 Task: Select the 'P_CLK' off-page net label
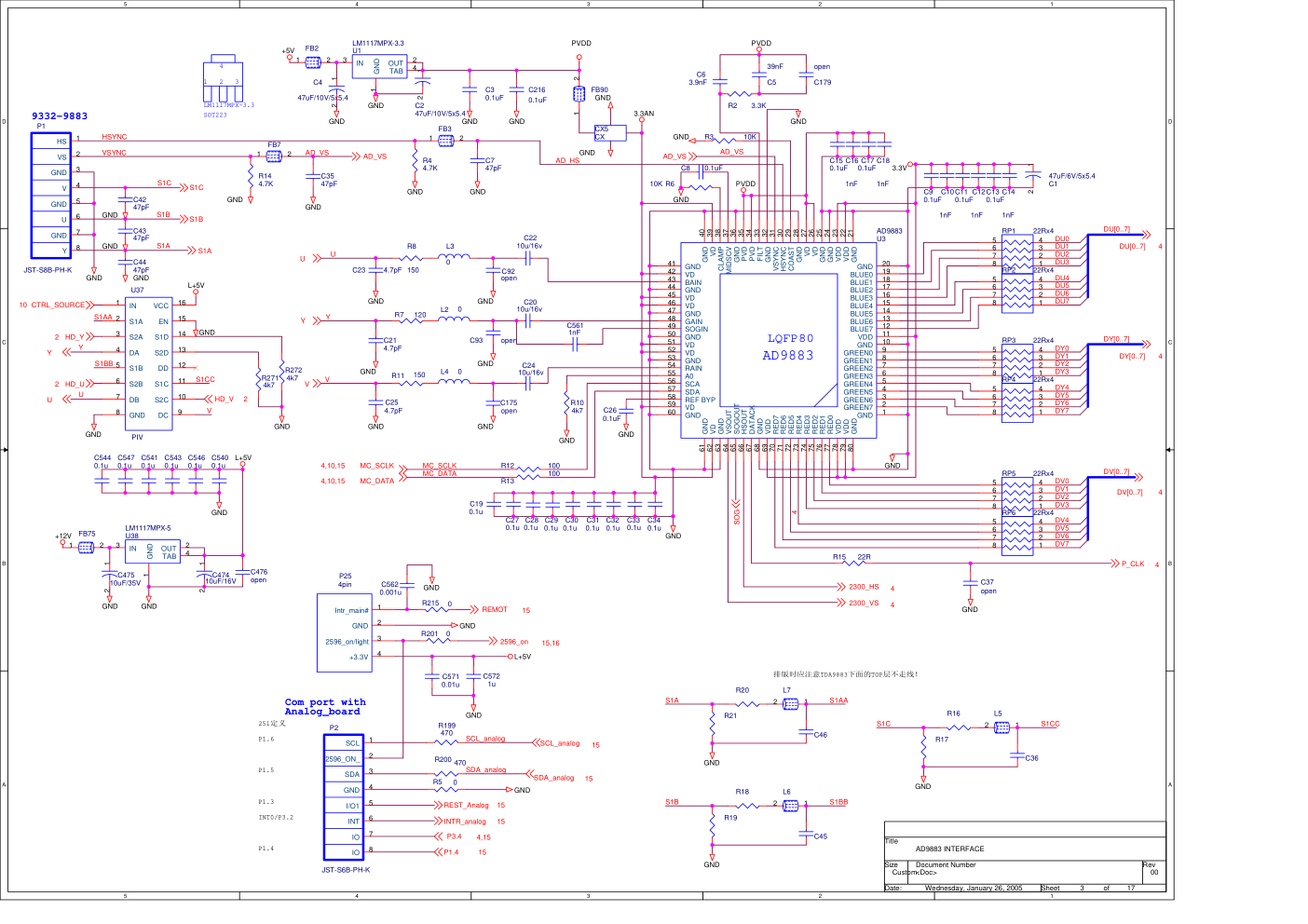1133,564
